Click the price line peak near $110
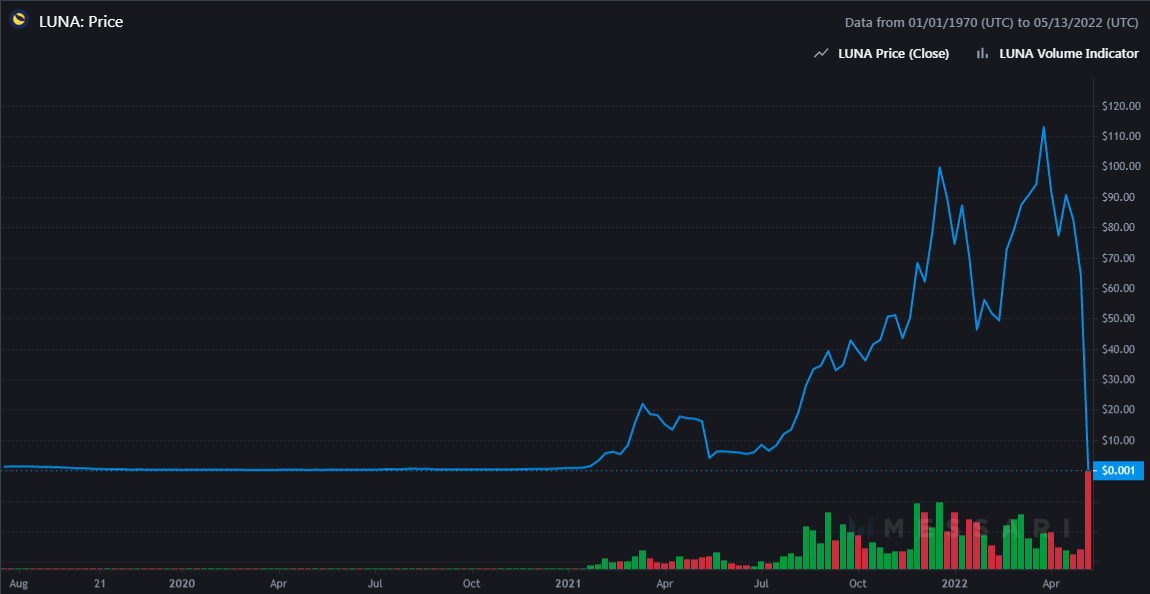1150x594 pixels. click(x=1043, y=127)
